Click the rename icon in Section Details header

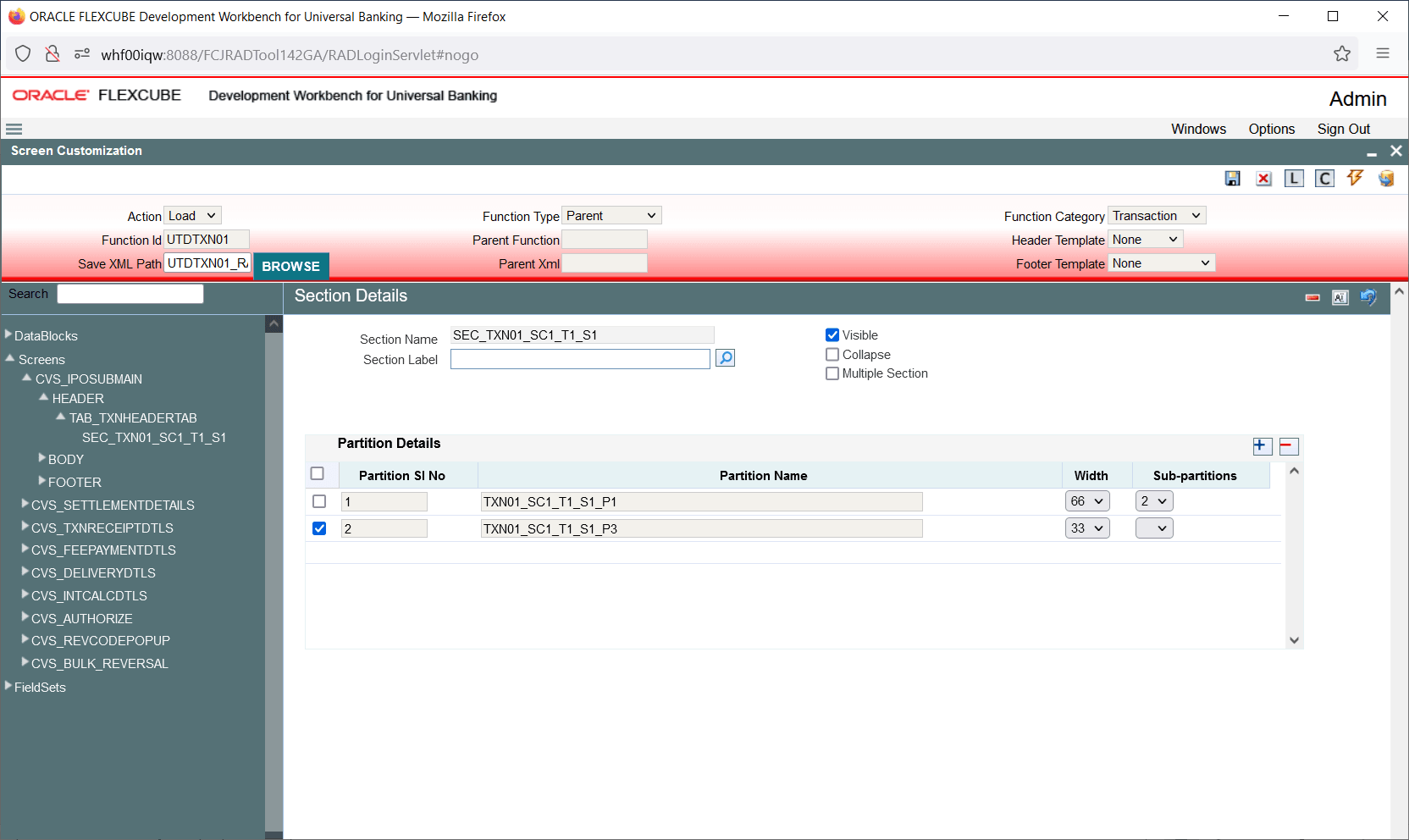[1340, 297]
